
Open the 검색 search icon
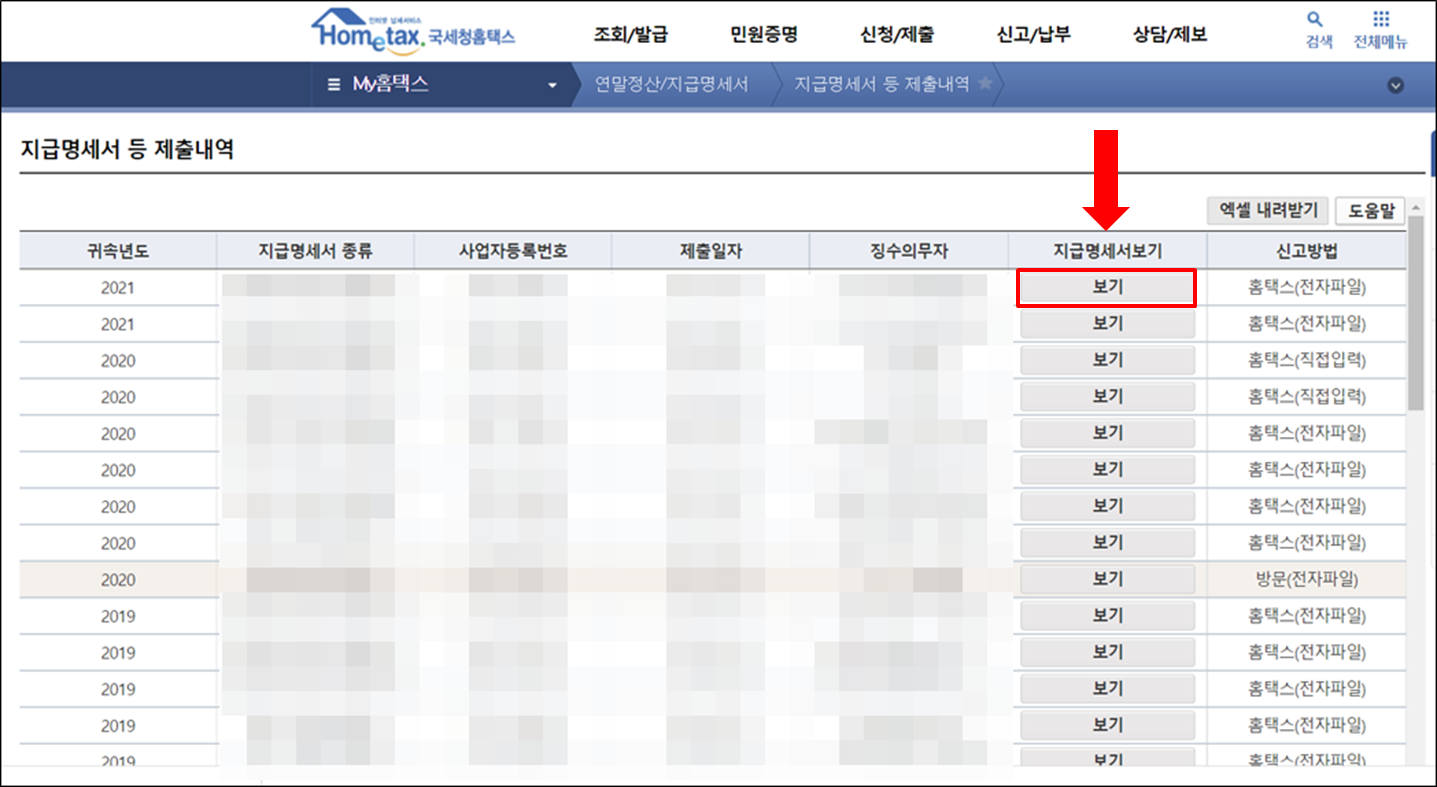(1318, 30)
